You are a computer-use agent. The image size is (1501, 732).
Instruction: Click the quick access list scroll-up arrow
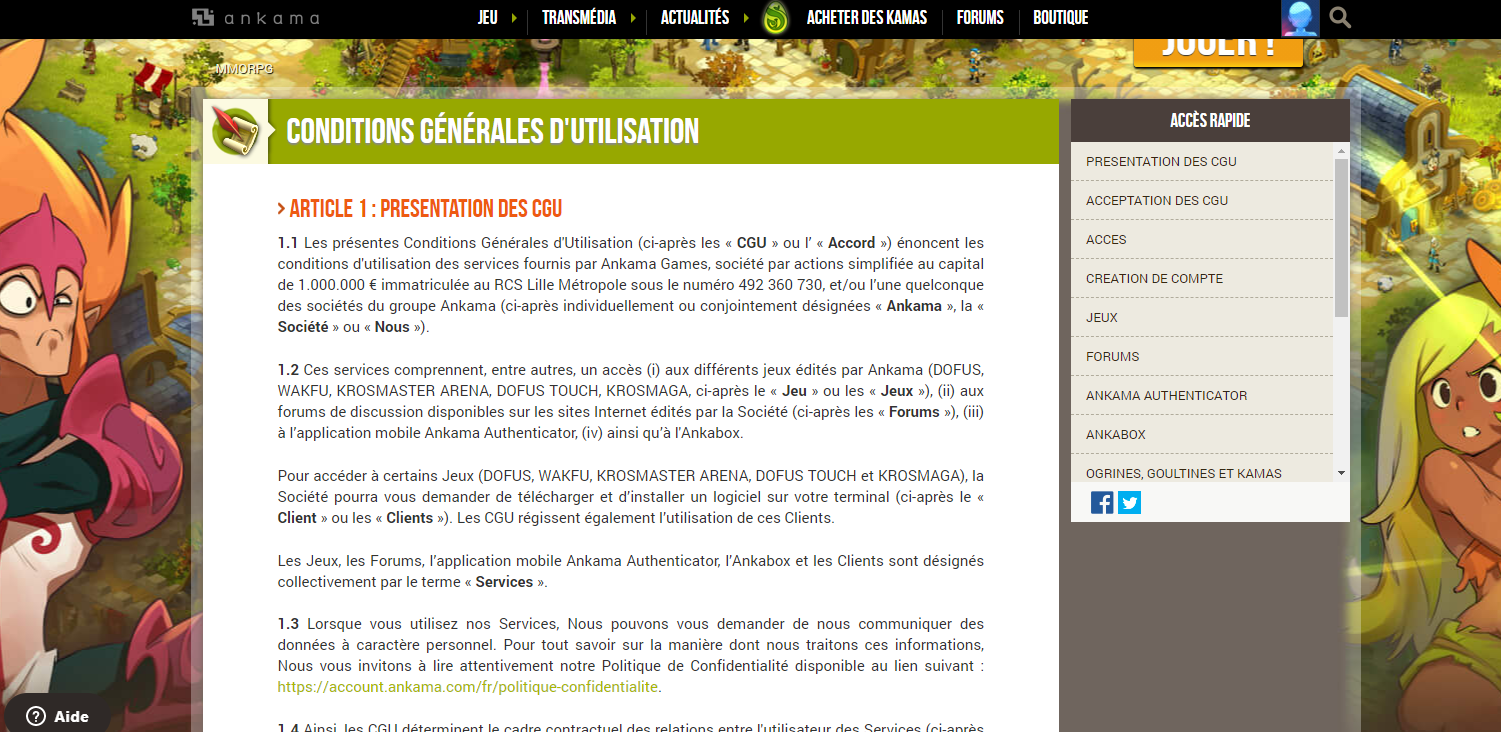1342,150
